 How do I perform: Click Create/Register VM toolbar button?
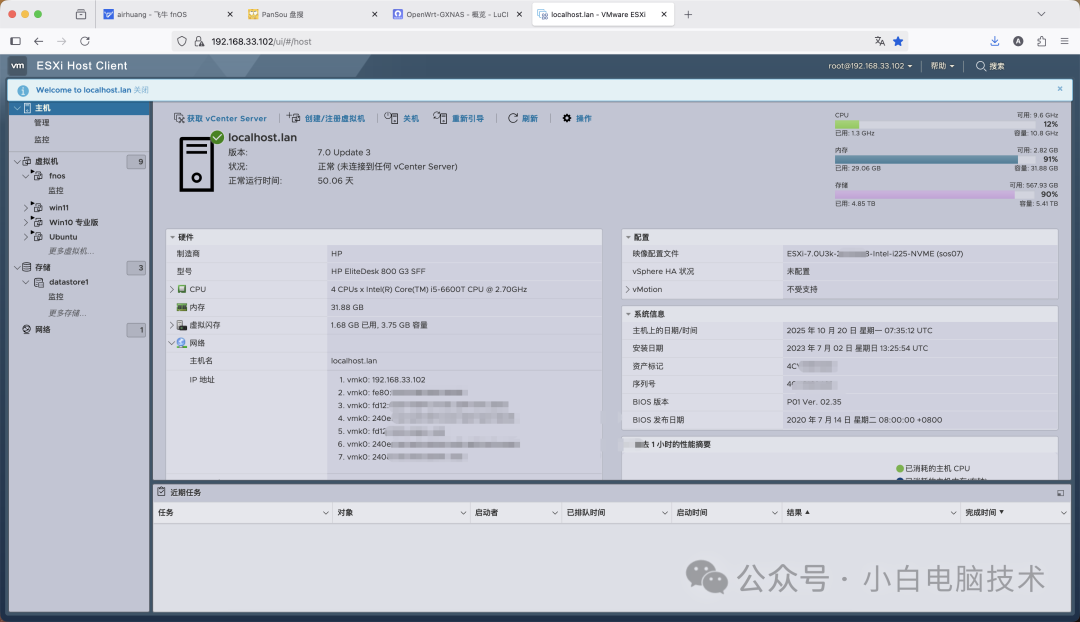[x=326, y=118]
